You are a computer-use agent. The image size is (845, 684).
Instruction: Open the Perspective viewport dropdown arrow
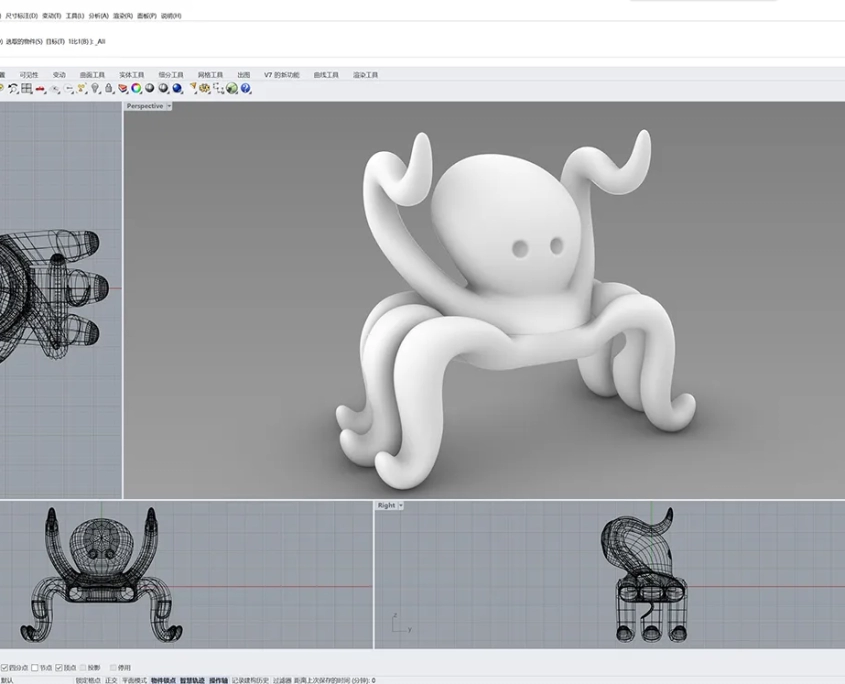pyautogui.click(x=169, y=106)
